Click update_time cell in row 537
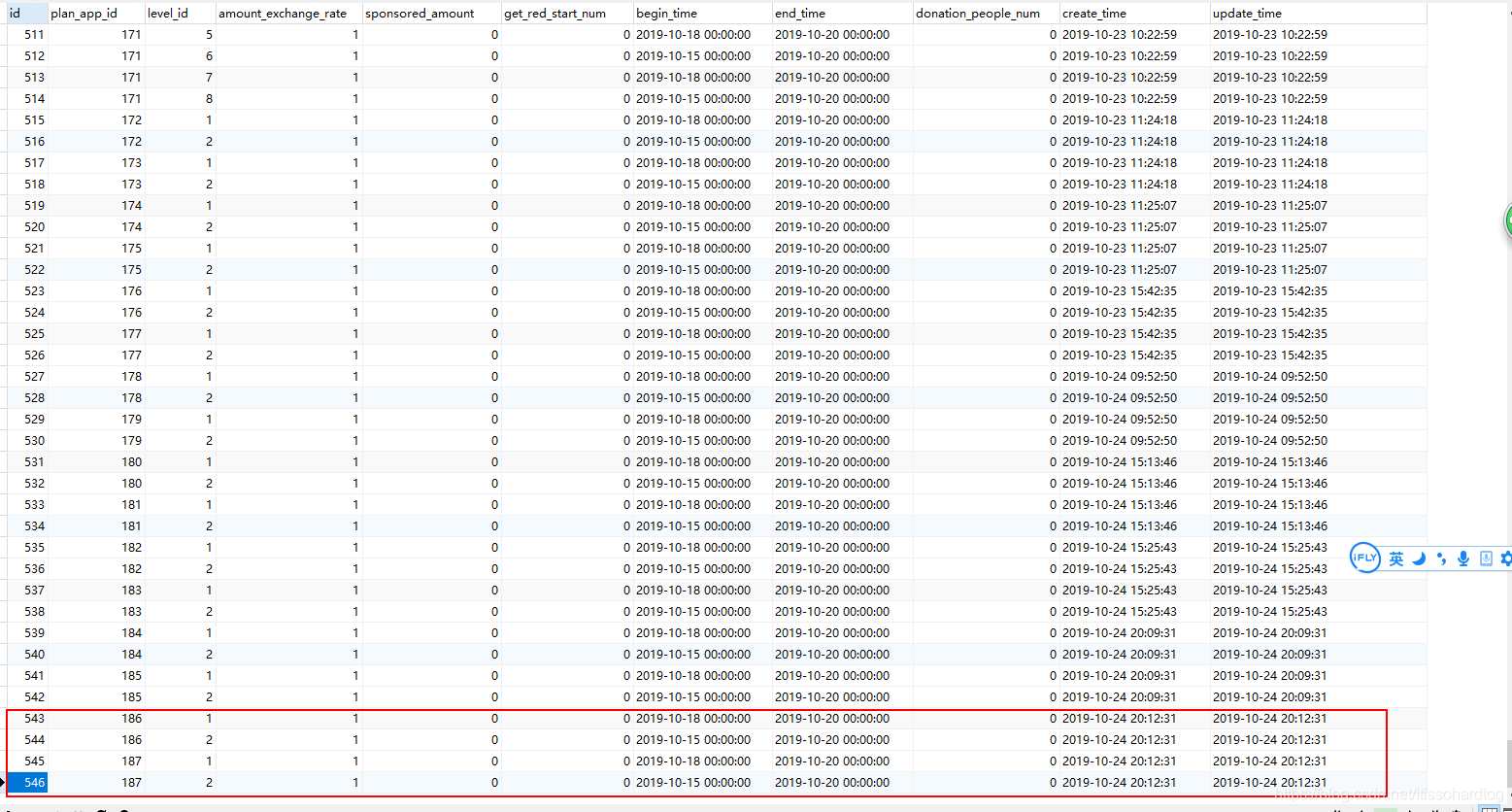Viewport: 1512px width, 812px height. pyautogui.click(x=1318, y=591)
